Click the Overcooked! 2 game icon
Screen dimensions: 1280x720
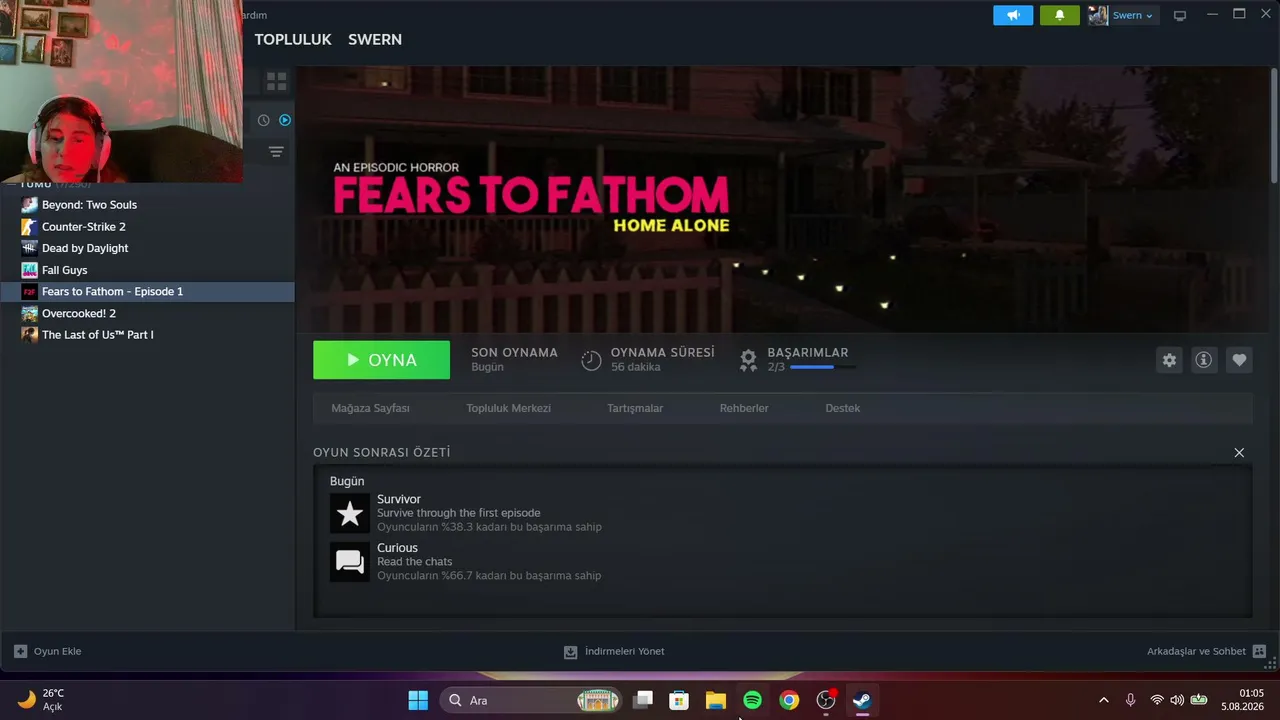point(29,313)
